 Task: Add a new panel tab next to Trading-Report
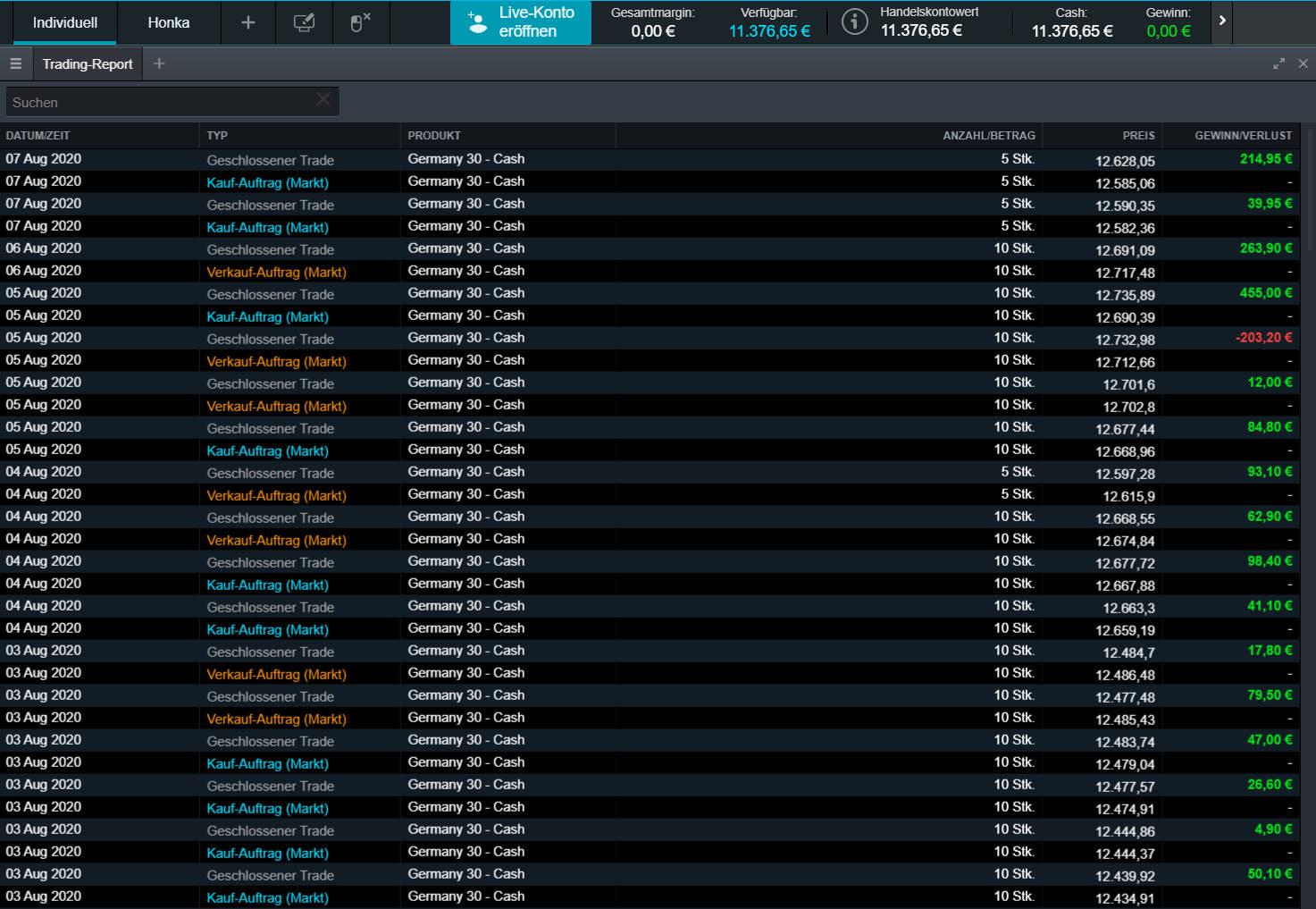click(159, 63)
